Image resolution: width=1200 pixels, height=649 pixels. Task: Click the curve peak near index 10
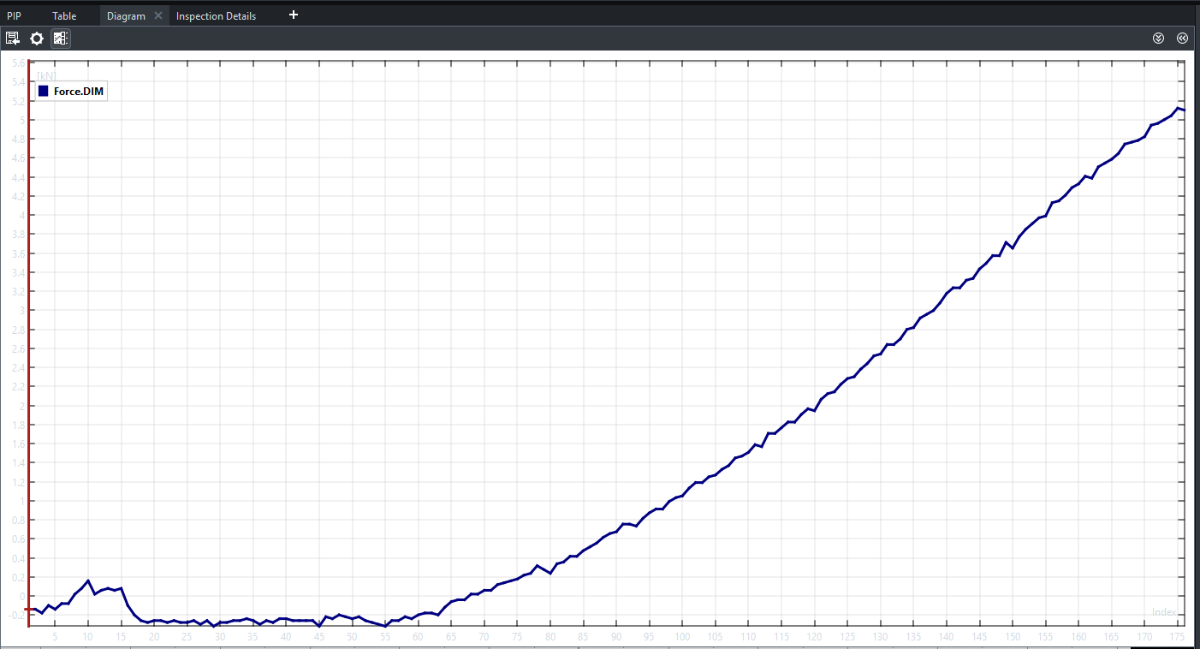88,581
